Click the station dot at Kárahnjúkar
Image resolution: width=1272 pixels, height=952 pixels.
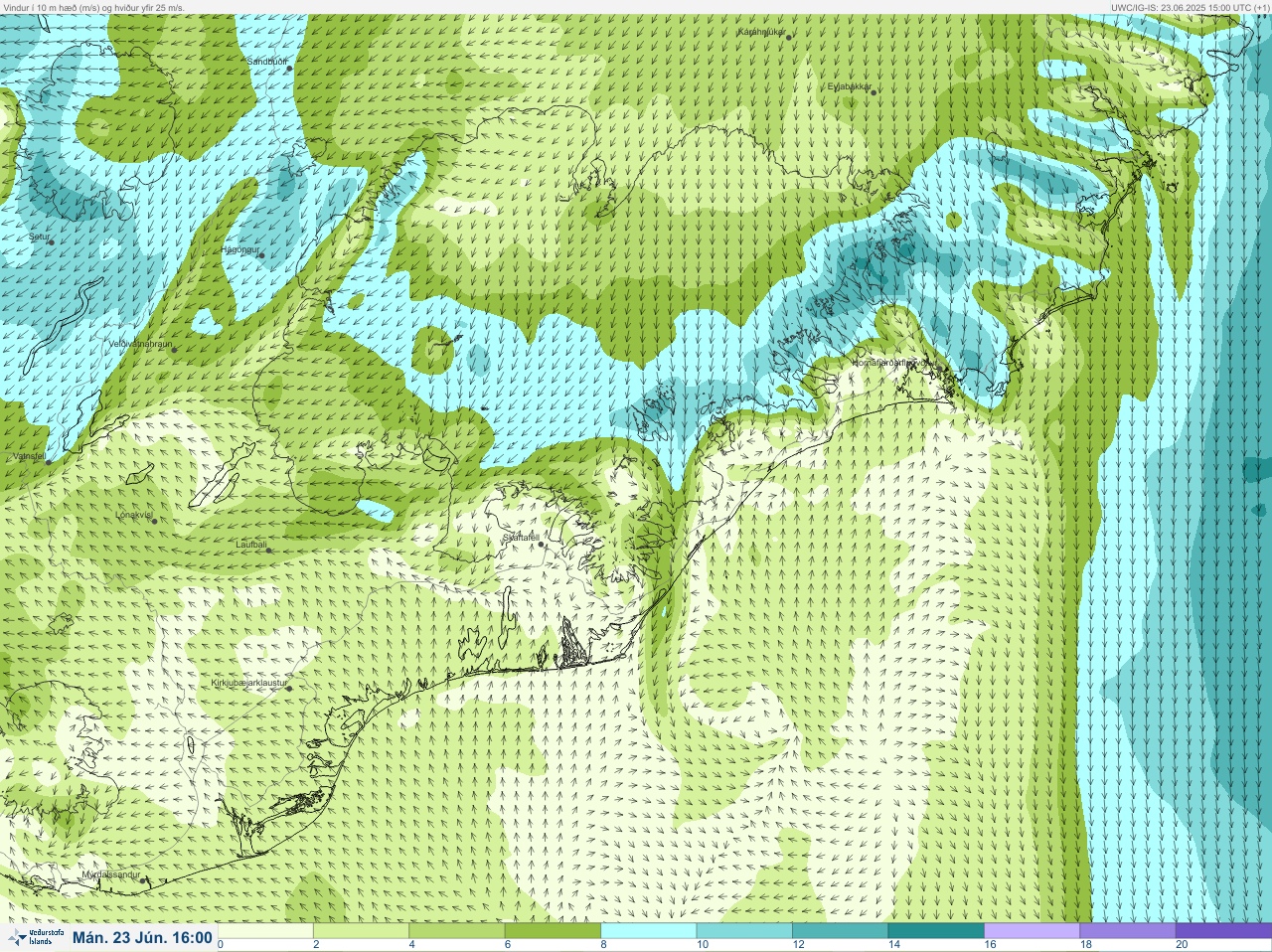point(789,37)
